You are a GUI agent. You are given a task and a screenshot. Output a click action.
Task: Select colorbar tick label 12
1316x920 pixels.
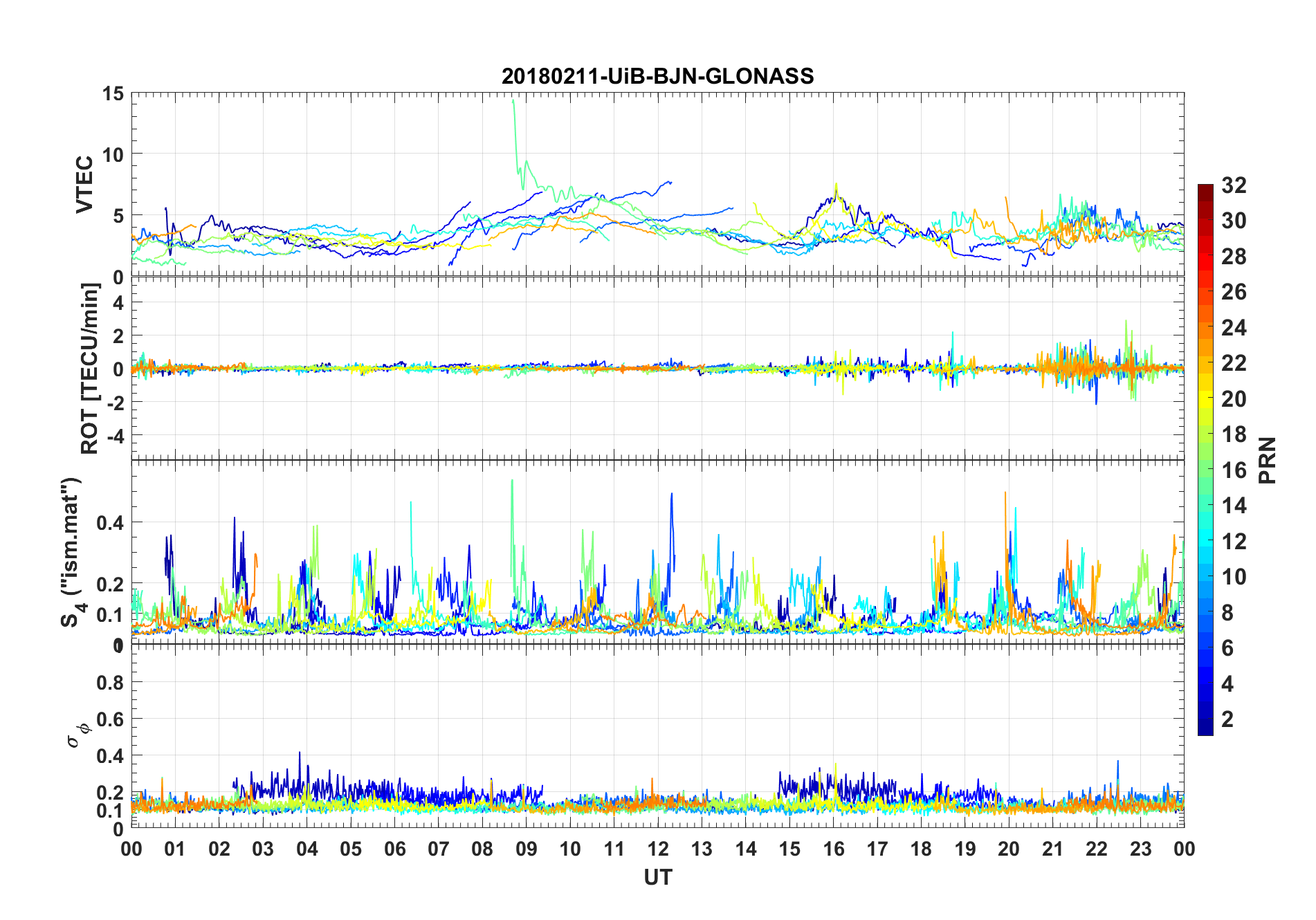tap(1234, 541)
